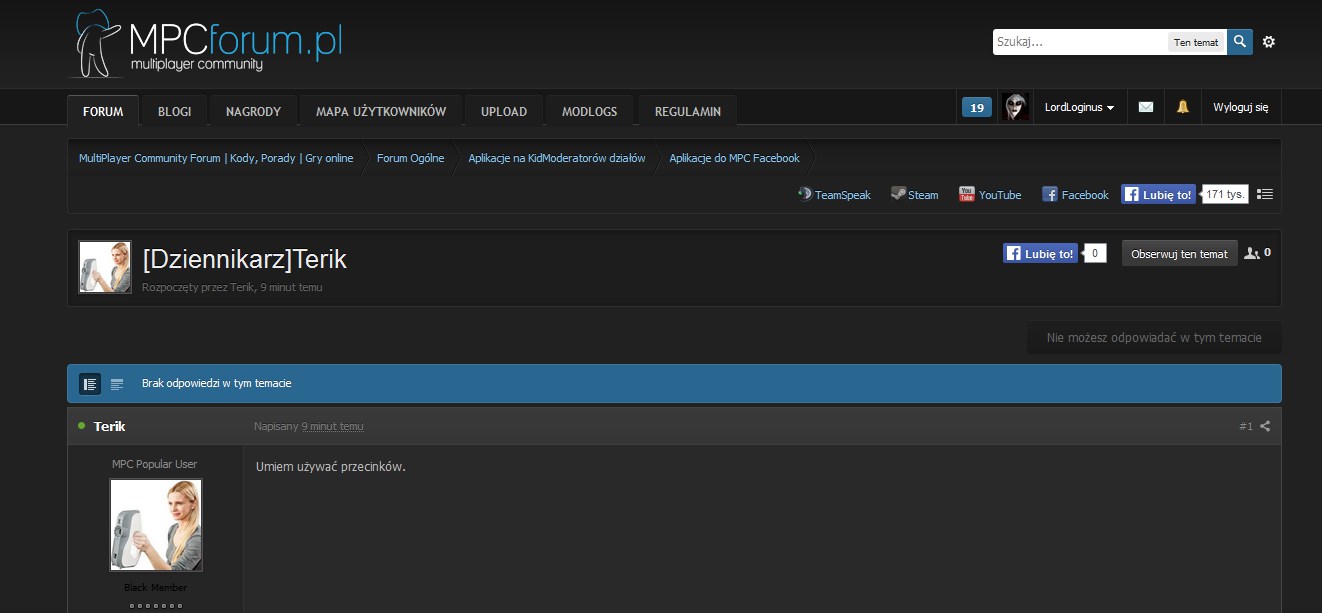The height and width of the screenshot is (613, 1322).
Task: Click Terik's avatar in the post sidebar
Action: pos(156,525)
